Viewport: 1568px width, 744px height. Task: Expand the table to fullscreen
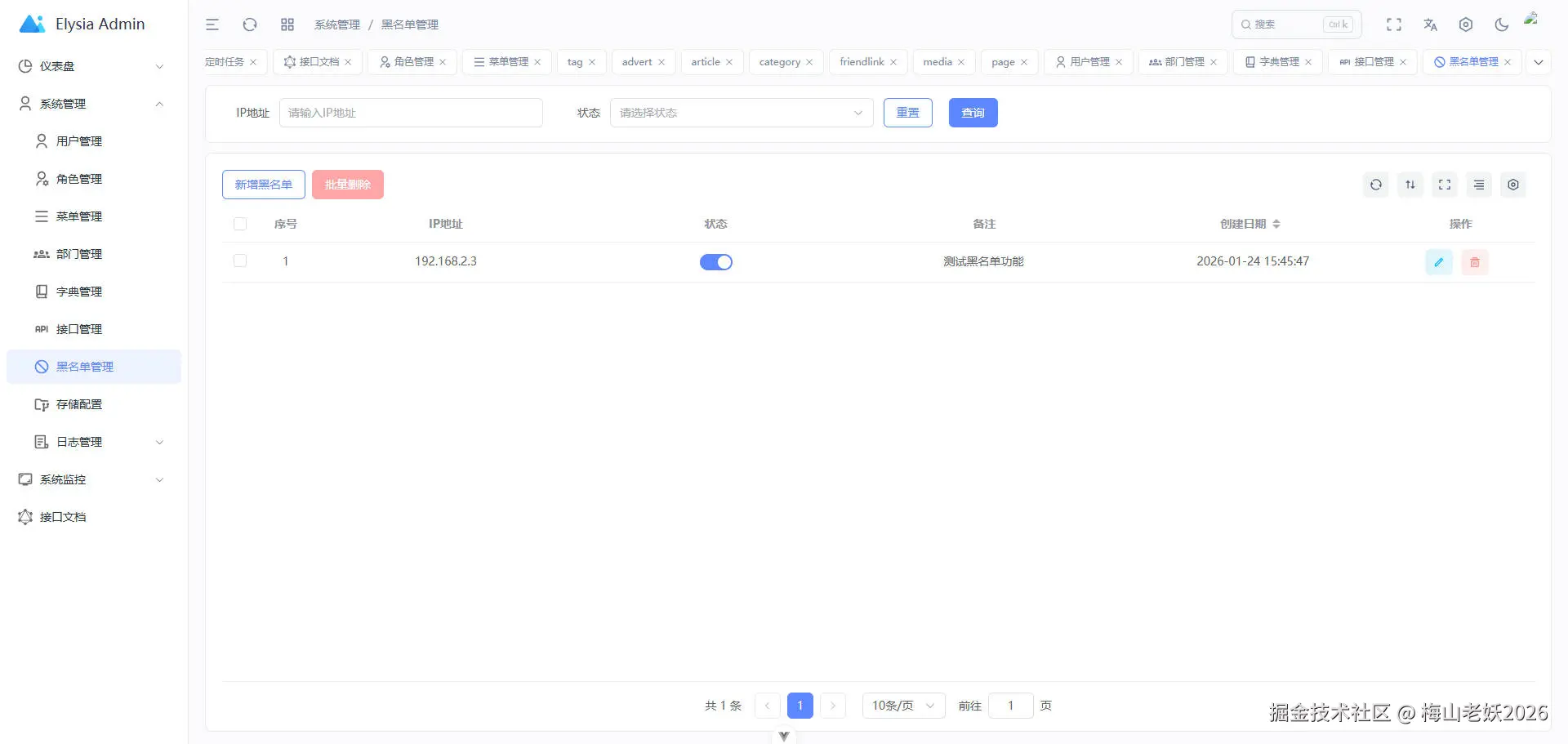1445,185
